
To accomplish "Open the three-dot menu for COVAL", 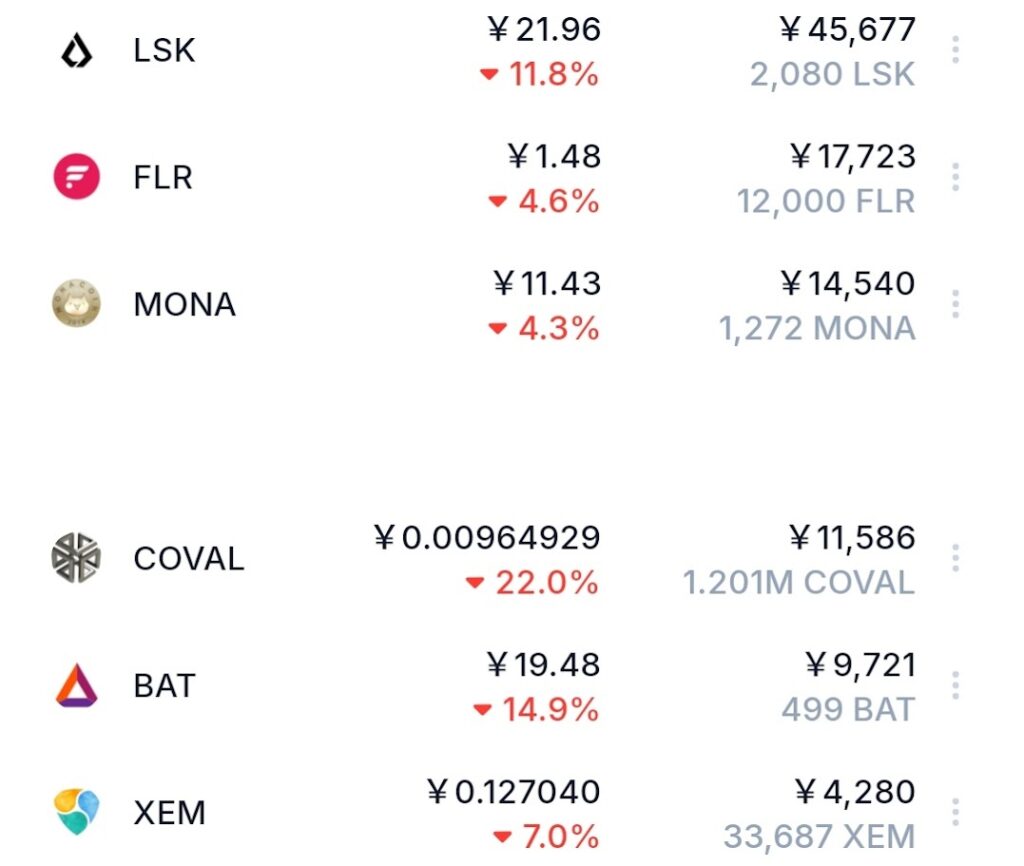I will point(955,558).
